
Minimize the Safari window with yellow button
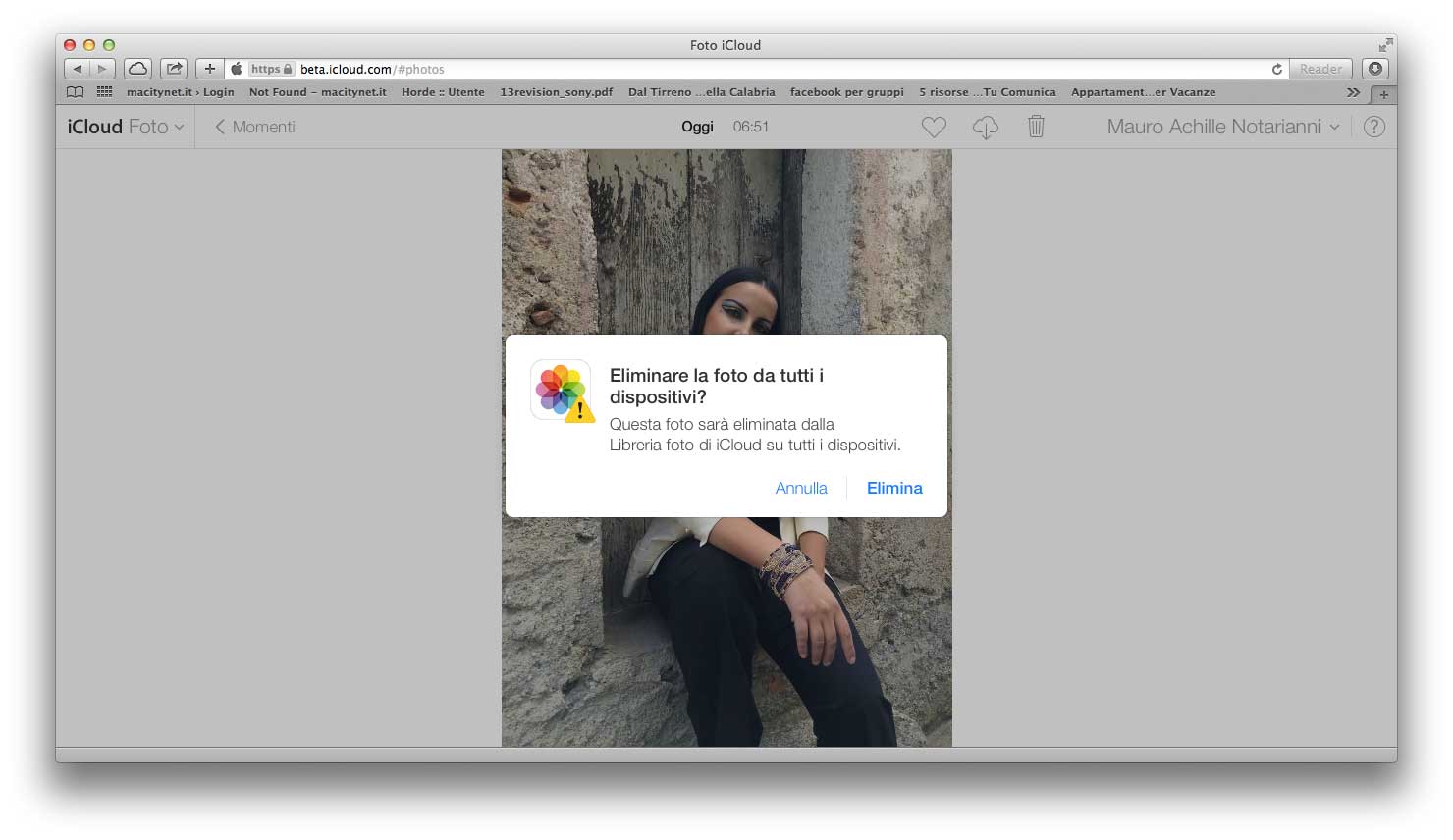[x=89, y=45]
